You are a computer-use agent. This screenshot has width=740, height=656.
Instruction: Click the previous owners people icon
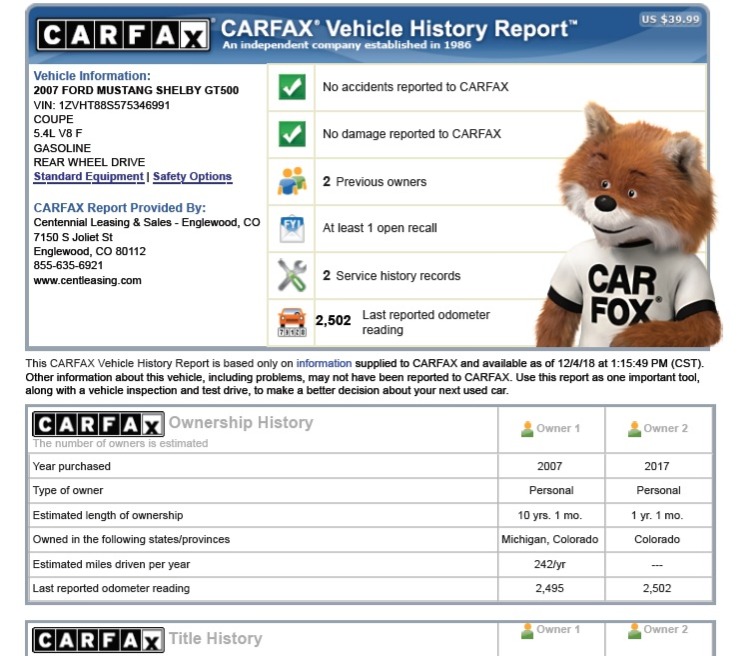[292, 181]
